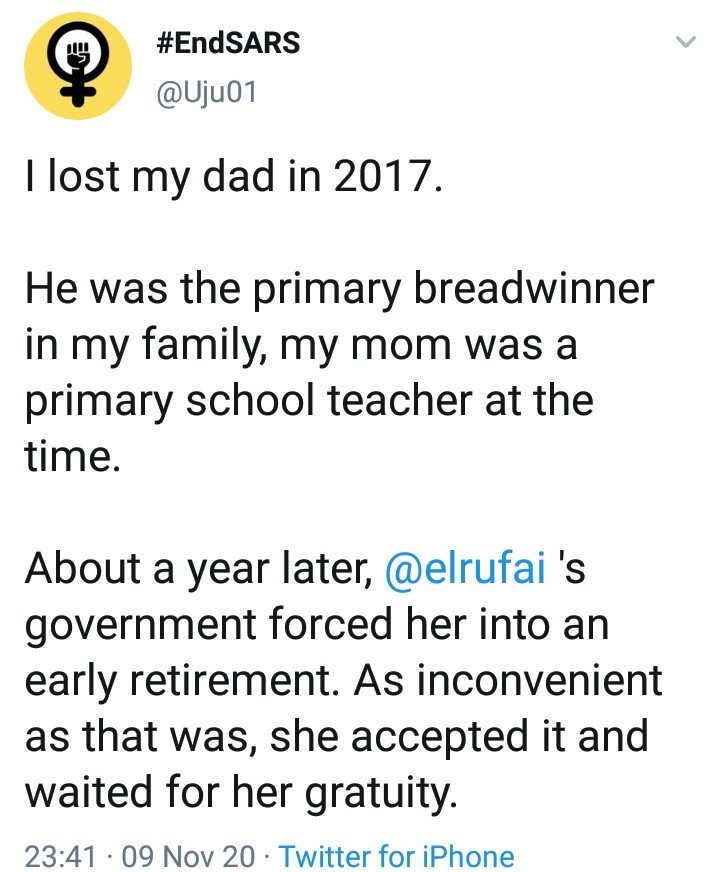Click the @Uju01 handle
Viewport: 720px width, 872px height.
(x=207, y=92)
